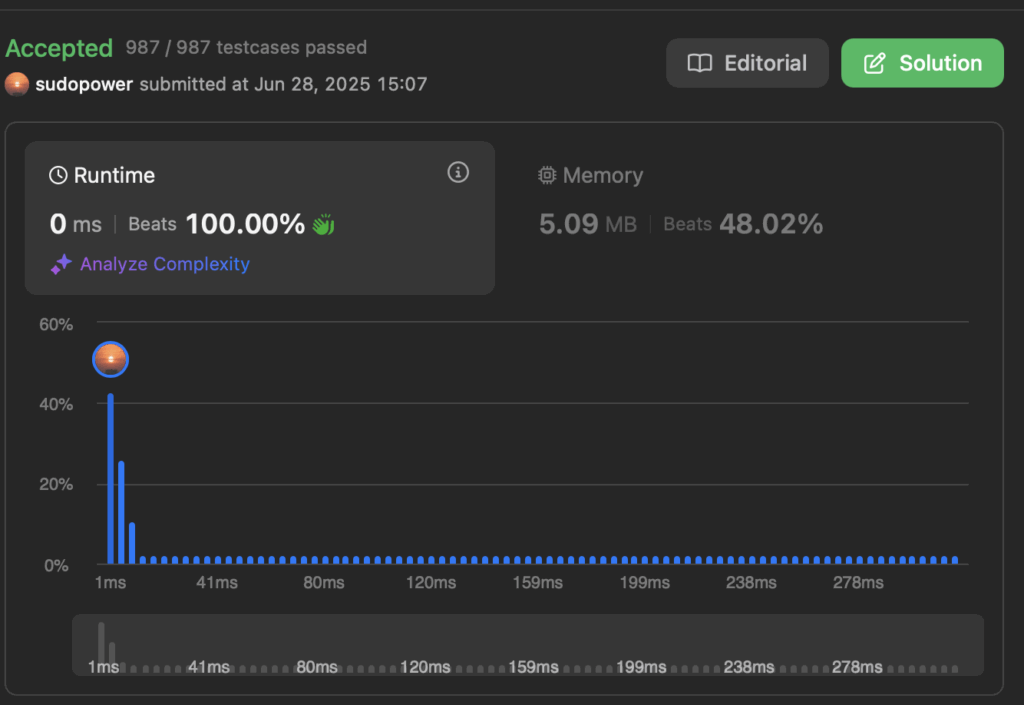Viewport: 1024px width, 705px height.
Task: Click the 120ms label on the main chart axis
Action: click(x=431, y=582)
